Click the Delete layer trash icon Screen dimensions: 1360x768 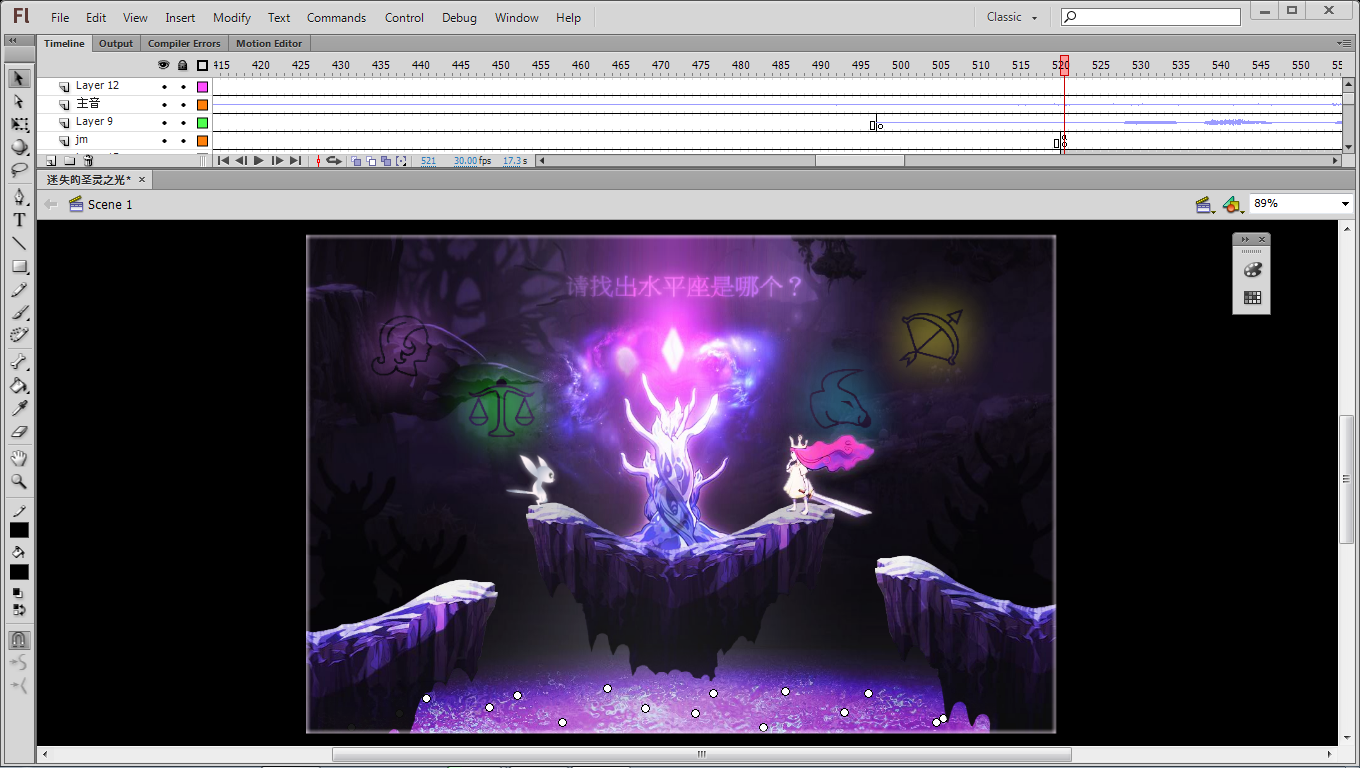point(88,160)
